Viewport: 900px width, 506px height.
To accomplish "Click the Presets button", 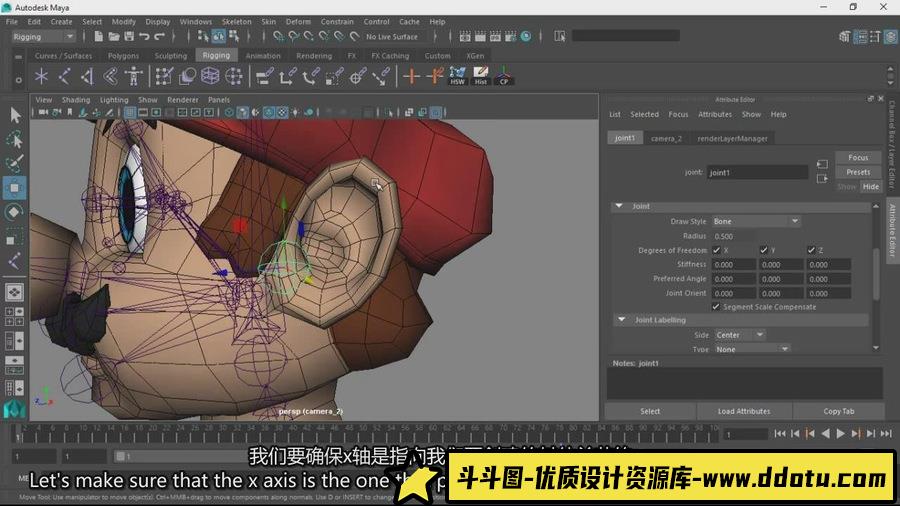I will click(x=858, y=172).
